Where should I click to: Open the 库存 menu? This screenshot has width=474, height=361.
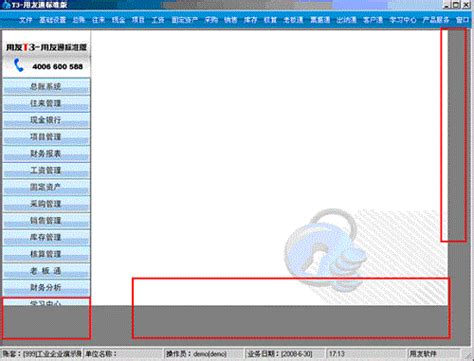tap(250, 20)
